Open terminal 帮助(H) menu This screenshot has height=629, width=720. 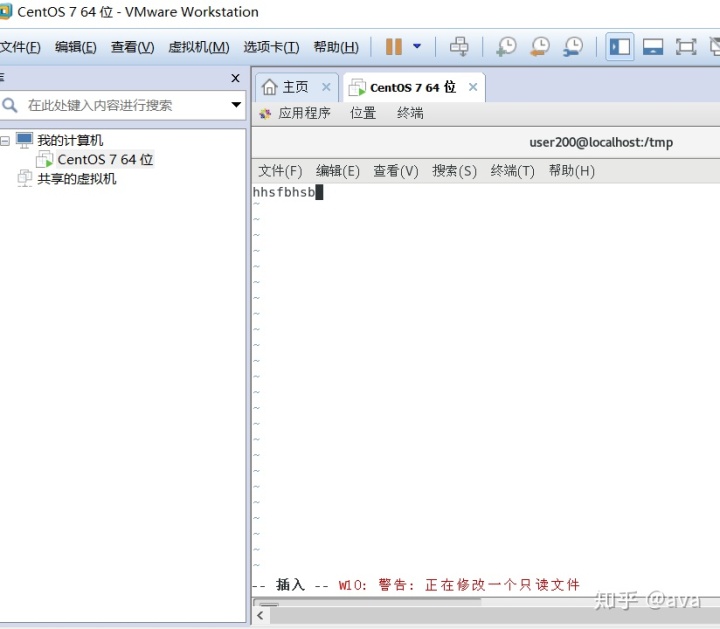tap(572, 171)
